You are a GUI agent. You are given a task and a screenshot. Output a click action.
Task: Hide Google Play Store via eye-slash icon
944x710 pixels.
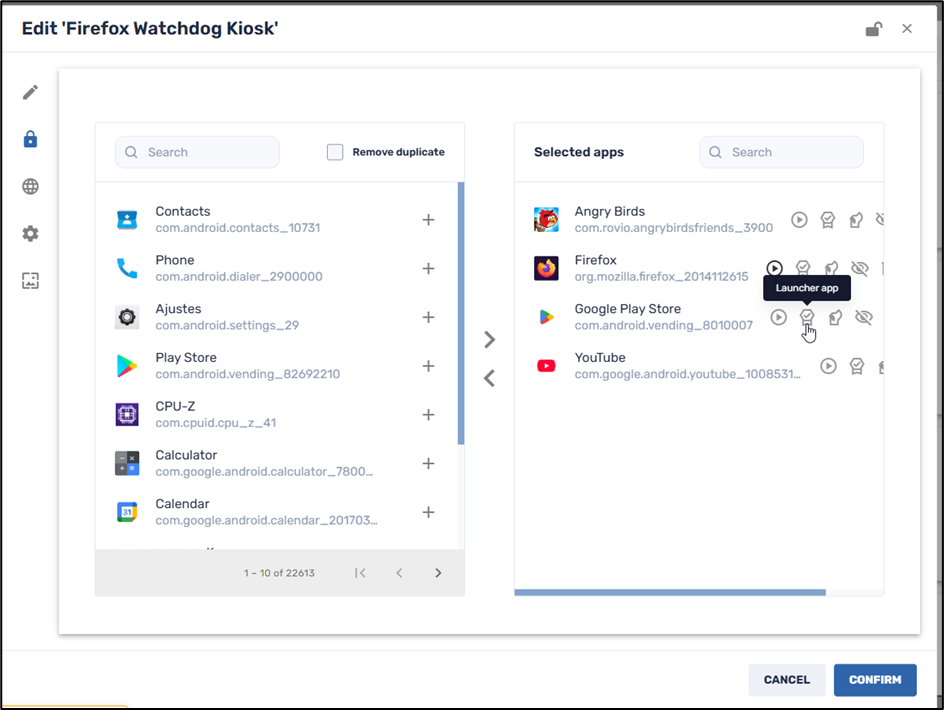coord(863,316)
